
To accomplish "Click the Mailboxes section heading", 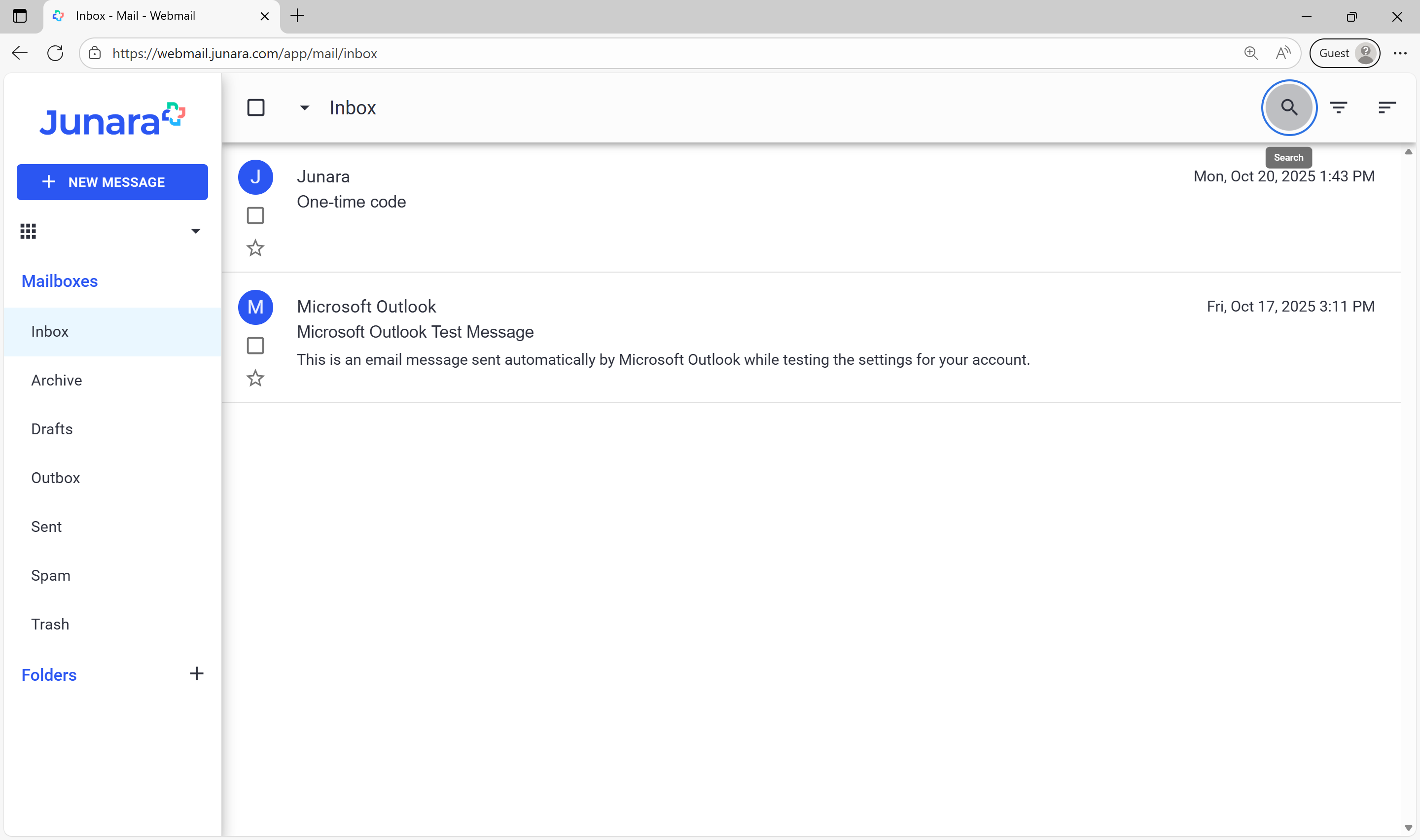I will click(60, 281).
